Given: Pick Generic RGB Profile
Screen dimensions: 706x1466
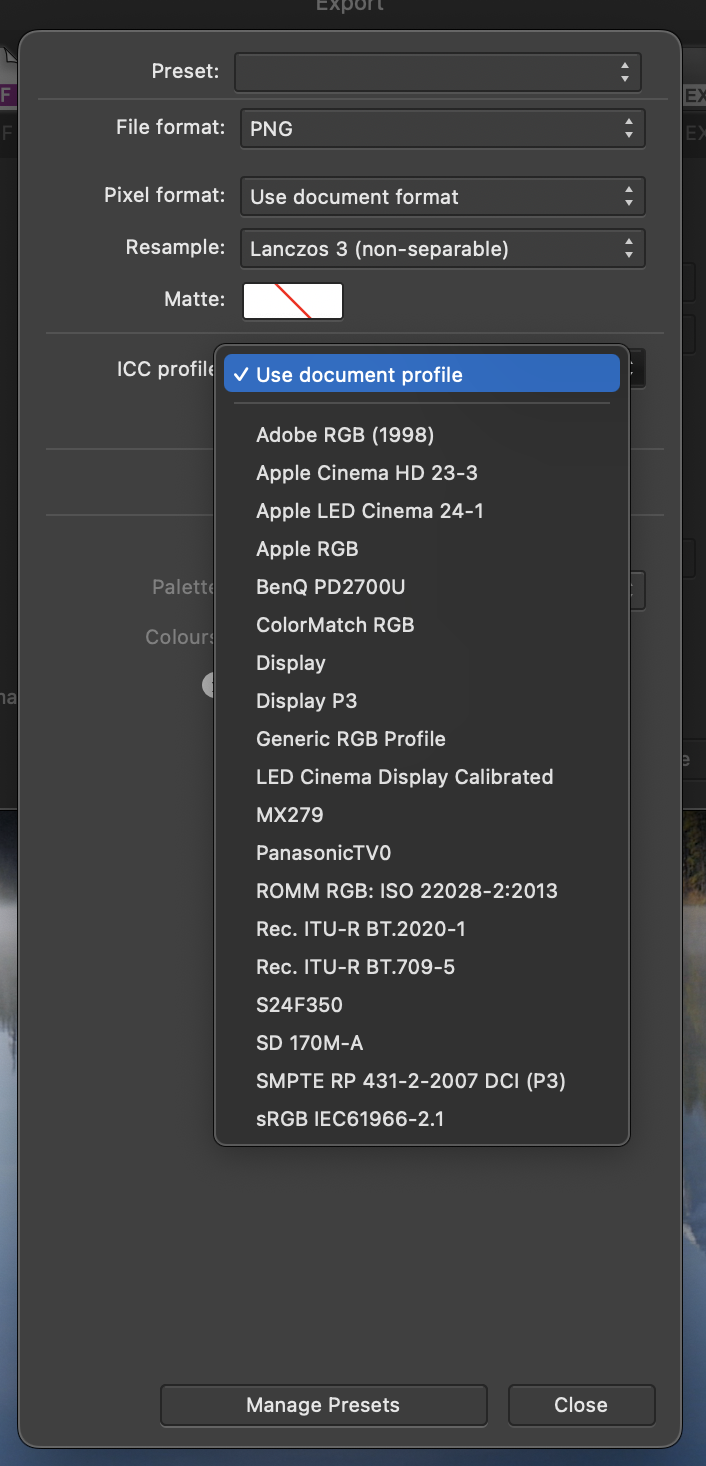Looking at the screenshot, I should (x=351, y=739).
